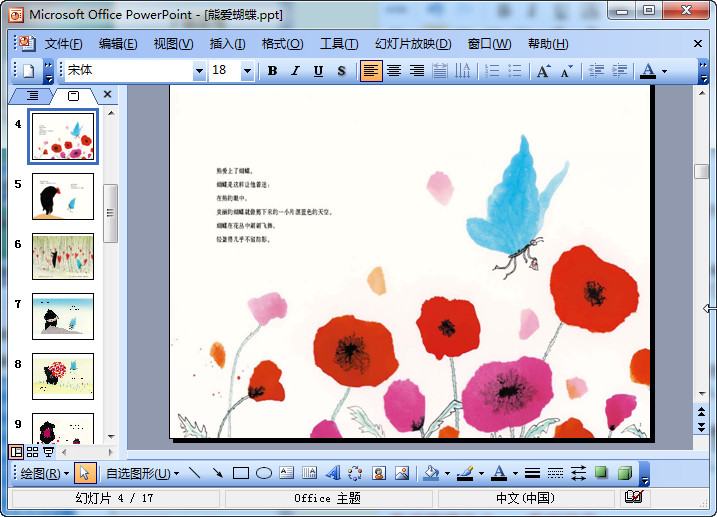Open the 帮助(H) menu
The height and width of the screenshot is (517, 717).
pyautogui.click(x=548, y=44)
